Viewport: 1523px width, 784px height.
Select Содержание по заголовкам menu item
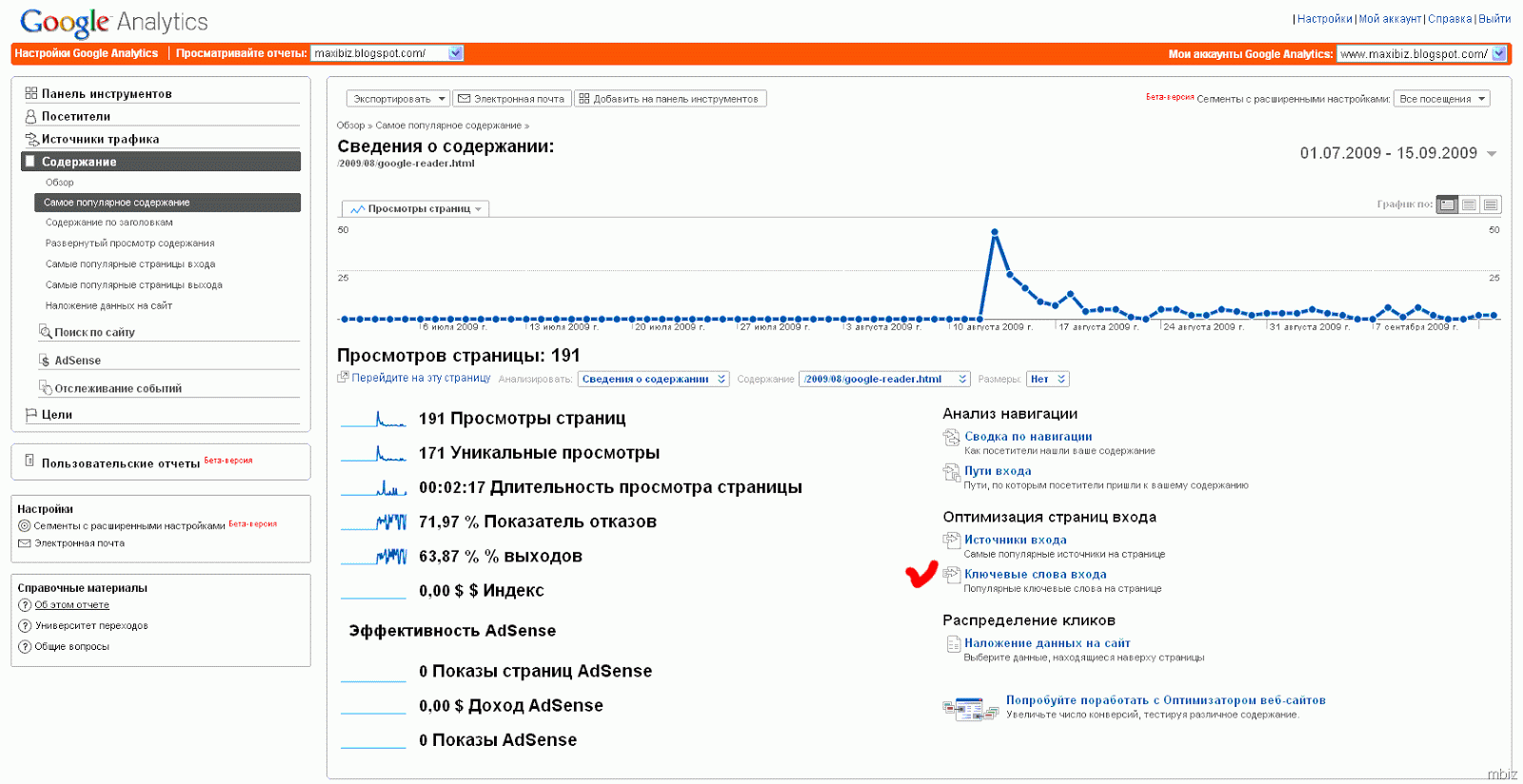[x=109, y=223]
